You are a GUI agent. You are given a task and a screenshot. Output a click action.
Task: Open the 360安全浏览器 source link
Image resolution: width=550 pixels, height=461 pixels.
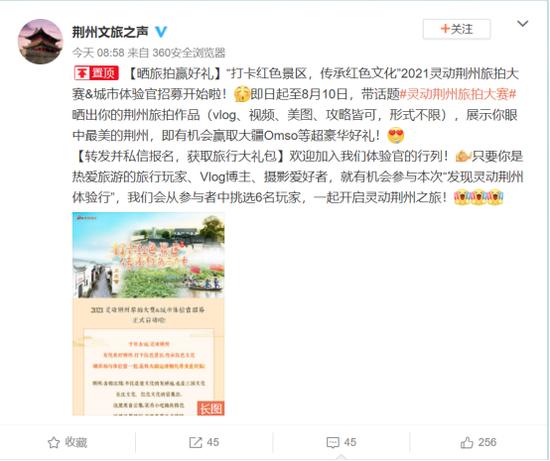tap(189, 53)
